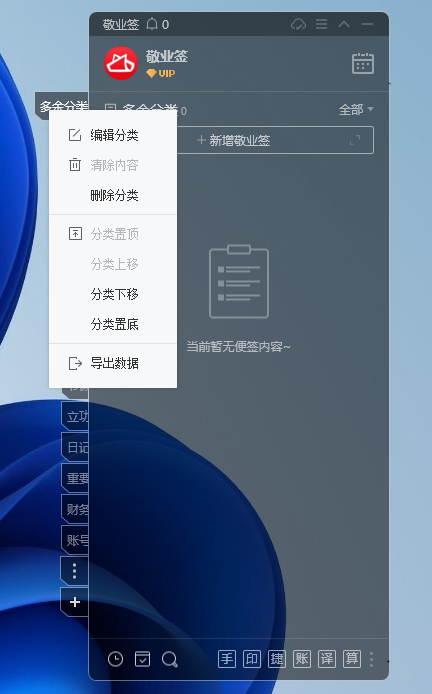Click 分类置顶 menu entry
432x694 pixels.
[x=113, y=234]
